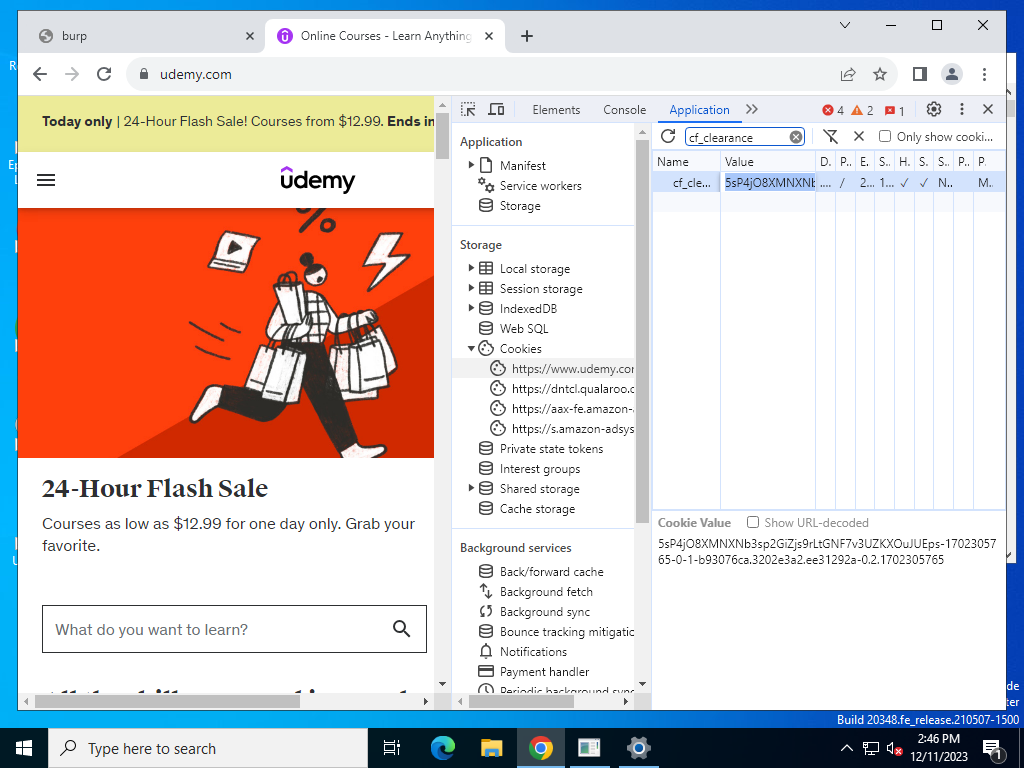The width and height of the screenshot is (1024, 768).
Task: Close the burp tab
Action: coord(249,36)
